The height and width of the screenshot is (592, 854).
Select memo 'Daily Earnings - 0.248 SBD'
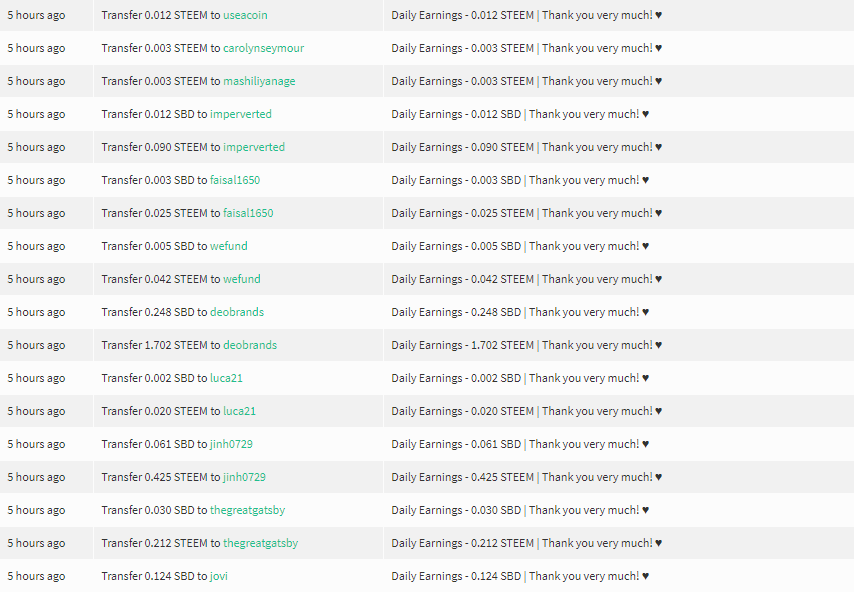pyautogui.click(x=456, y=312)
